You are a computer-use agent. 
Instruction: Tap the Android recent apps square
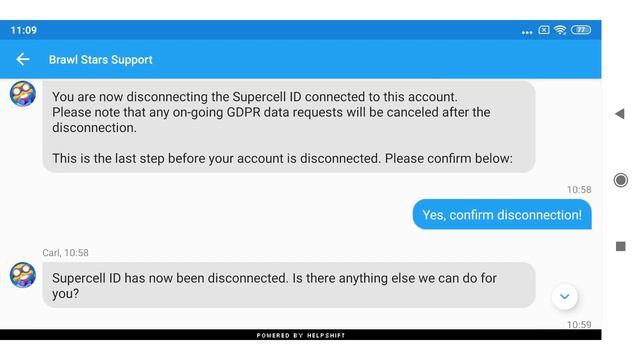click(x=620, y=246)
